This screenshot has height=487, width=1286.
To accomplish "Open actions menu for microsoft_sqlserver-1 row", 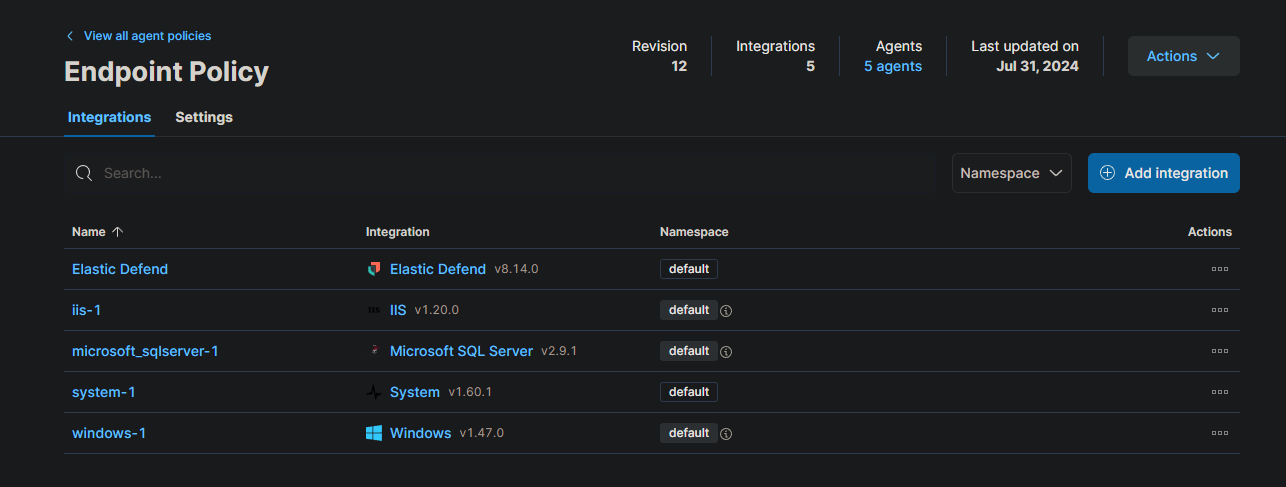I will [x=1219, y=351].
